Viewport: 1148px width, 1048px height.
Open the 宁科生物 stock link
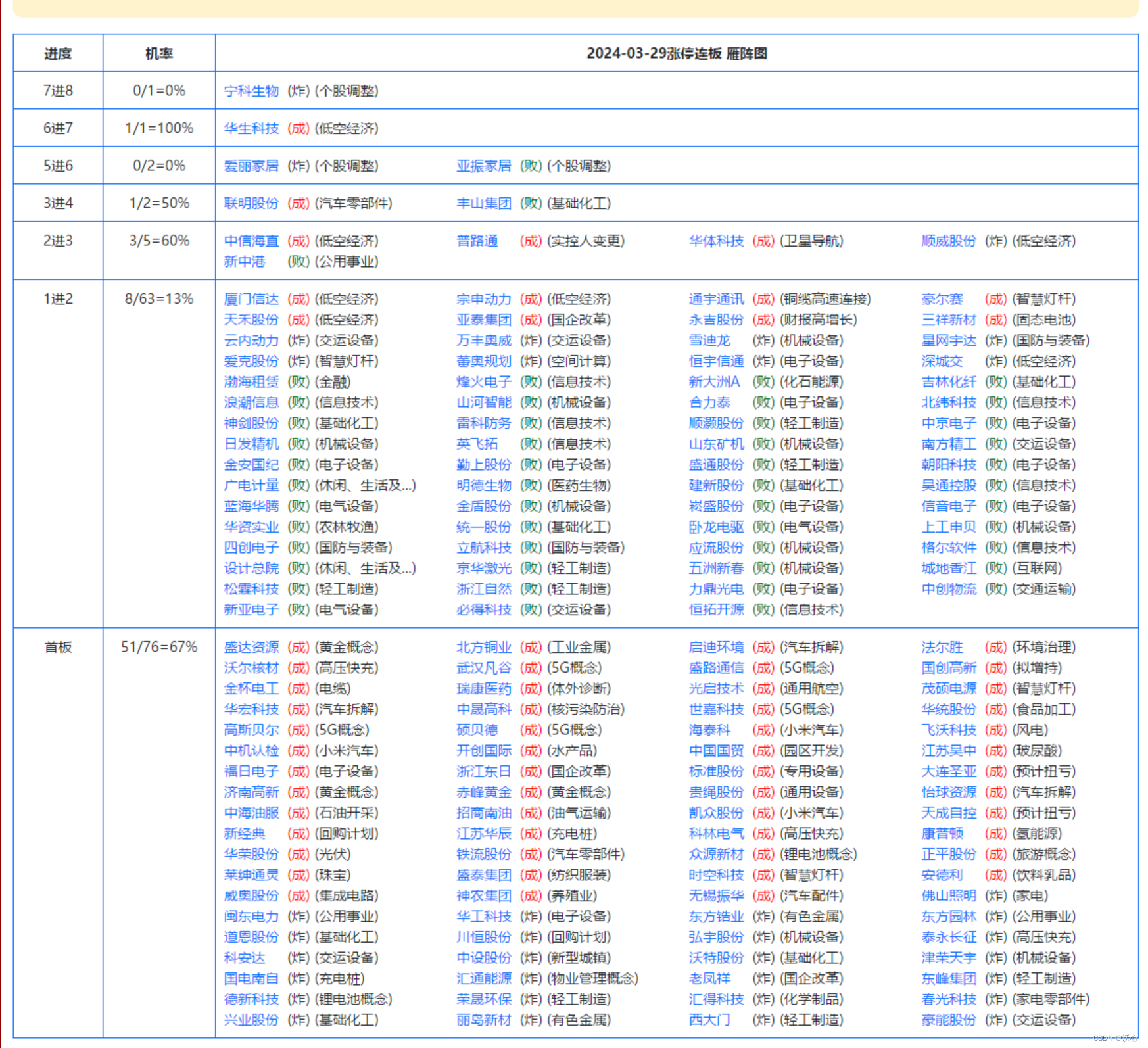click(251, 91)
